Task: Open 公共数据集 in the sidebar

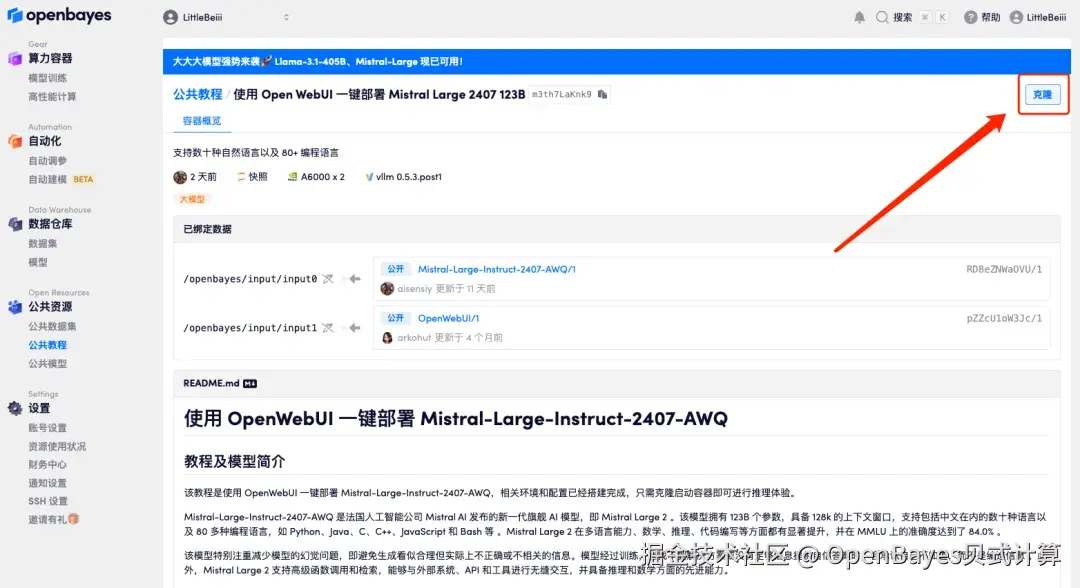Action: pyautogui.click(x=52, y=326)
